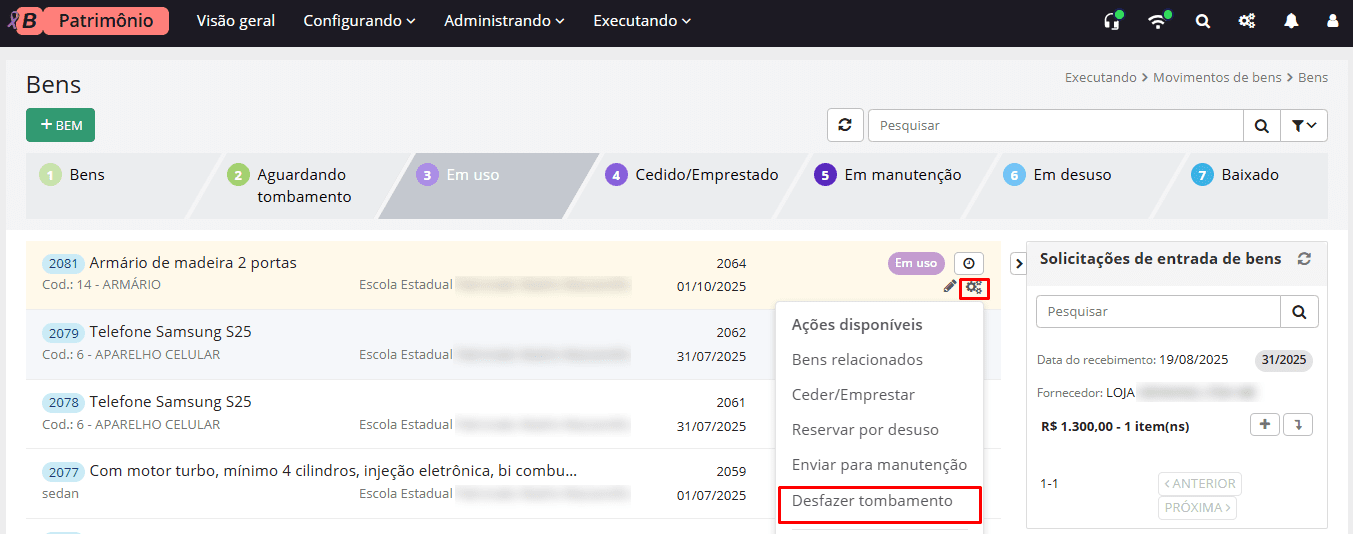
Task: Click the plate number 2064
Action: tap(731, 264)
